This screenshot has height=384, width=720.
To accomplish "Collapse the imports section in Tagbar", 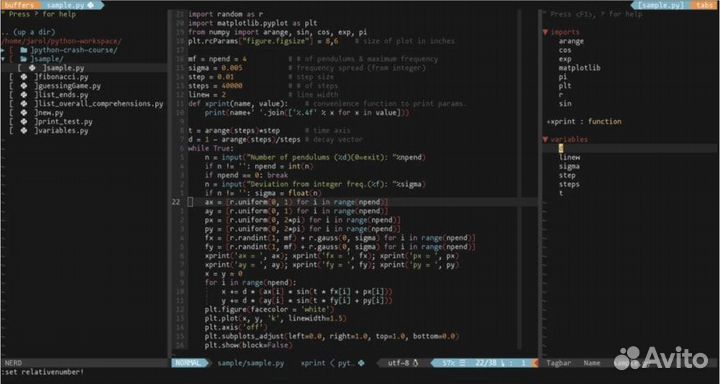I will [x=545, y=32].
